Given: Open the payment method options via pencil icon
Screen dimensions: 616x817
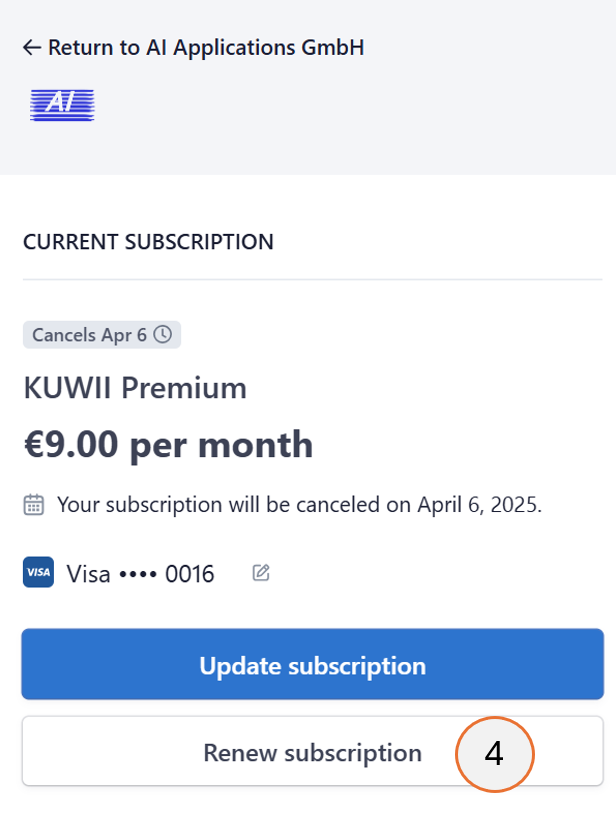Looking at the screenshot, I should (x=260, y=572).
